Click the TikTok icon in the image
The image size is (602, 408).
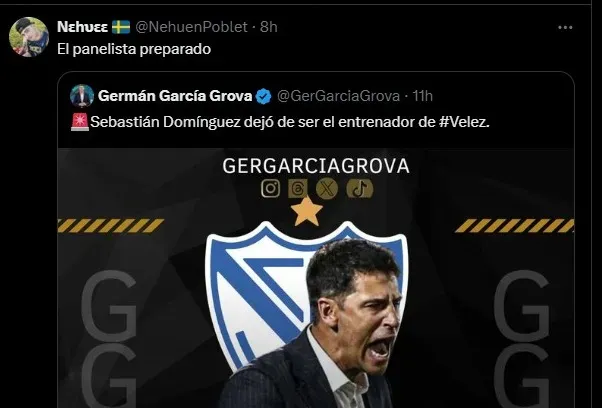pyautogui.click(x=360, y=188)
